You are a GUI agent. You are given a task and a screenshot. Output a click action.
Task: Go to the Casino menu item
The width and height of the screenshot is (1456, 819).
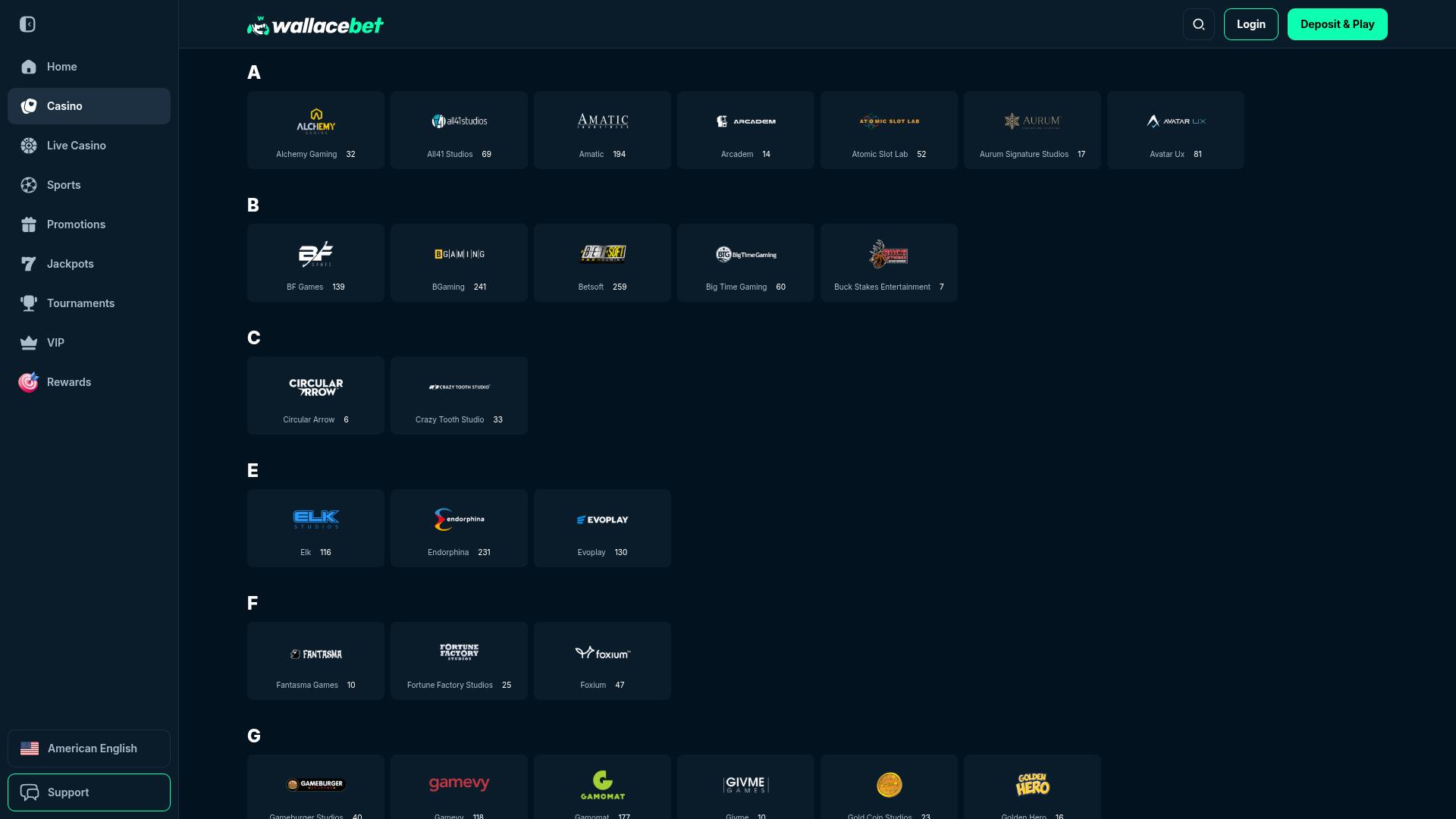click(x=89, y=106)
